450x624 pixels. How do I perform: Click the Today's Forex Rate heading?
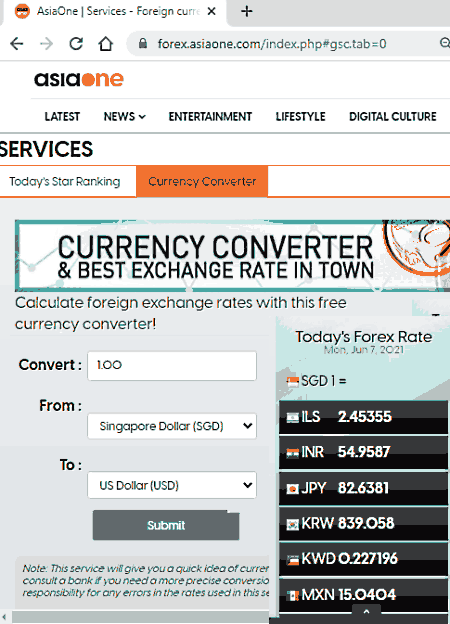point(363,337)
